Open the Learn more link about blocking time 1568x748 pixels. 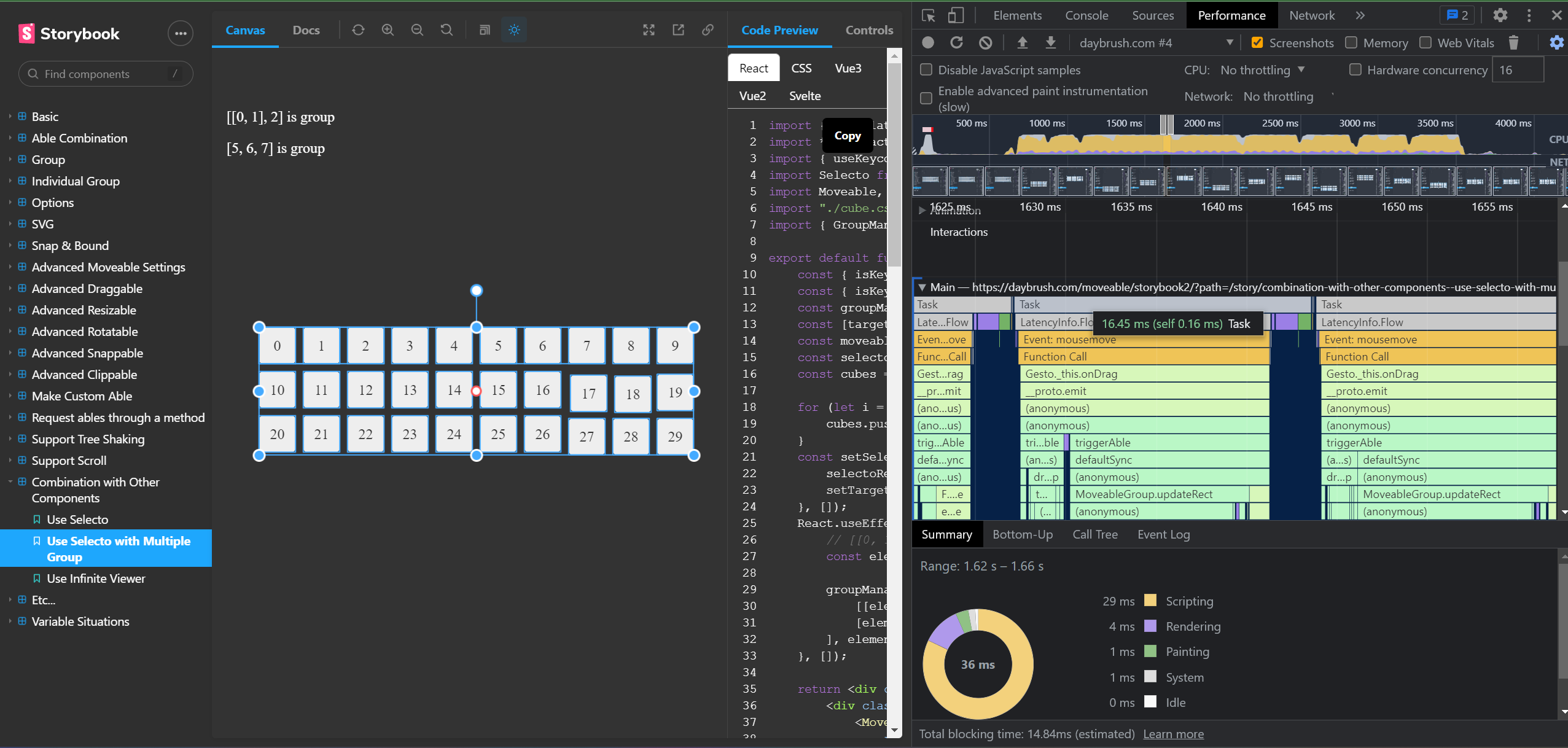point(1174,734)
